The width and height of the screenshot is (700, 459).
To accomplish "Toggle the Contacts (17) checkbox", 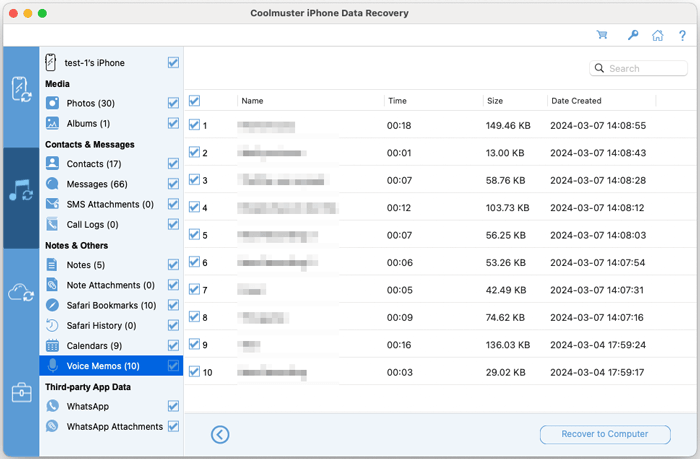I will pos(173,163).
